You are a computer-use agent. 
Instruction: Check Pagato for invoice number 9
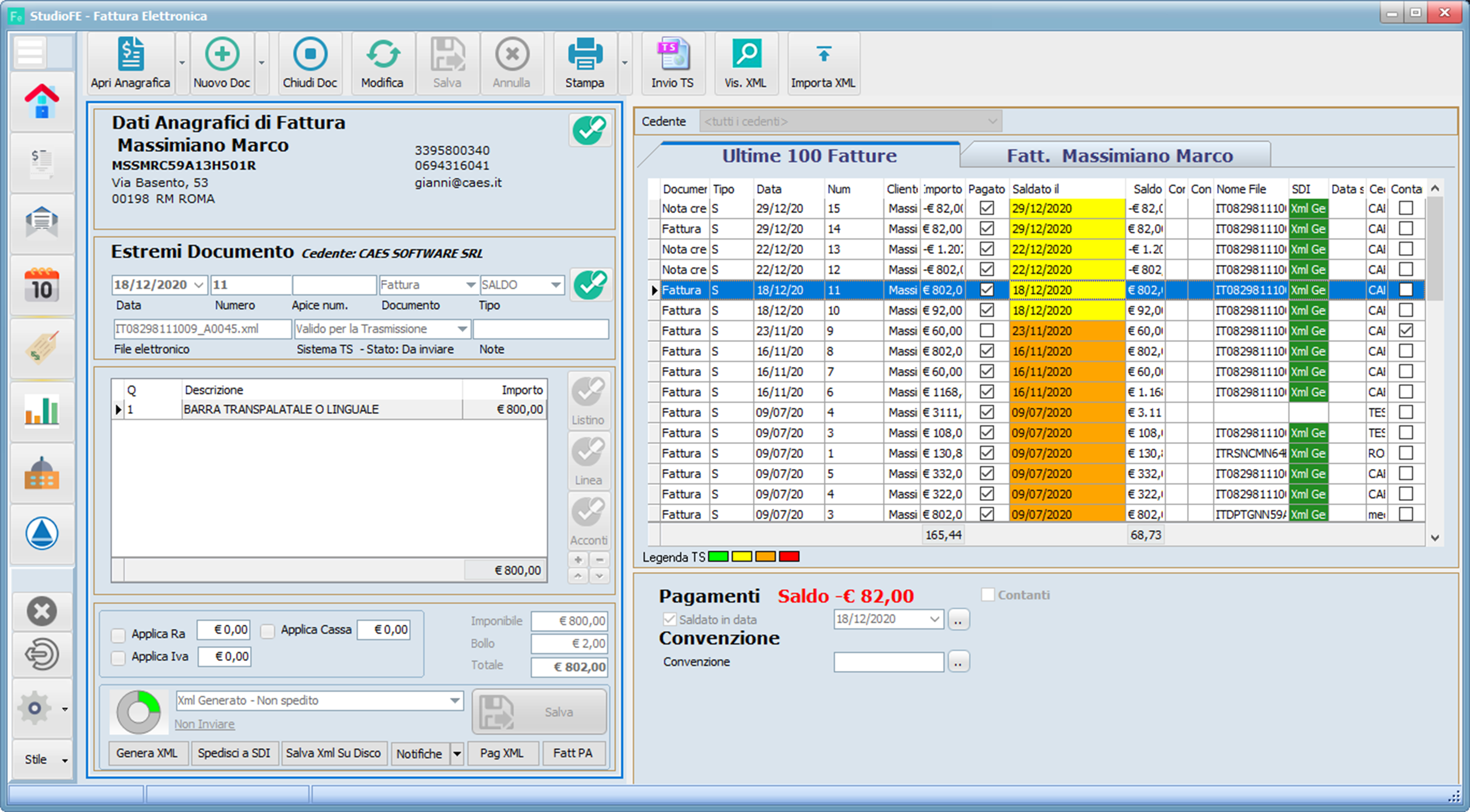pyautogui.click(x=986, y=331)
